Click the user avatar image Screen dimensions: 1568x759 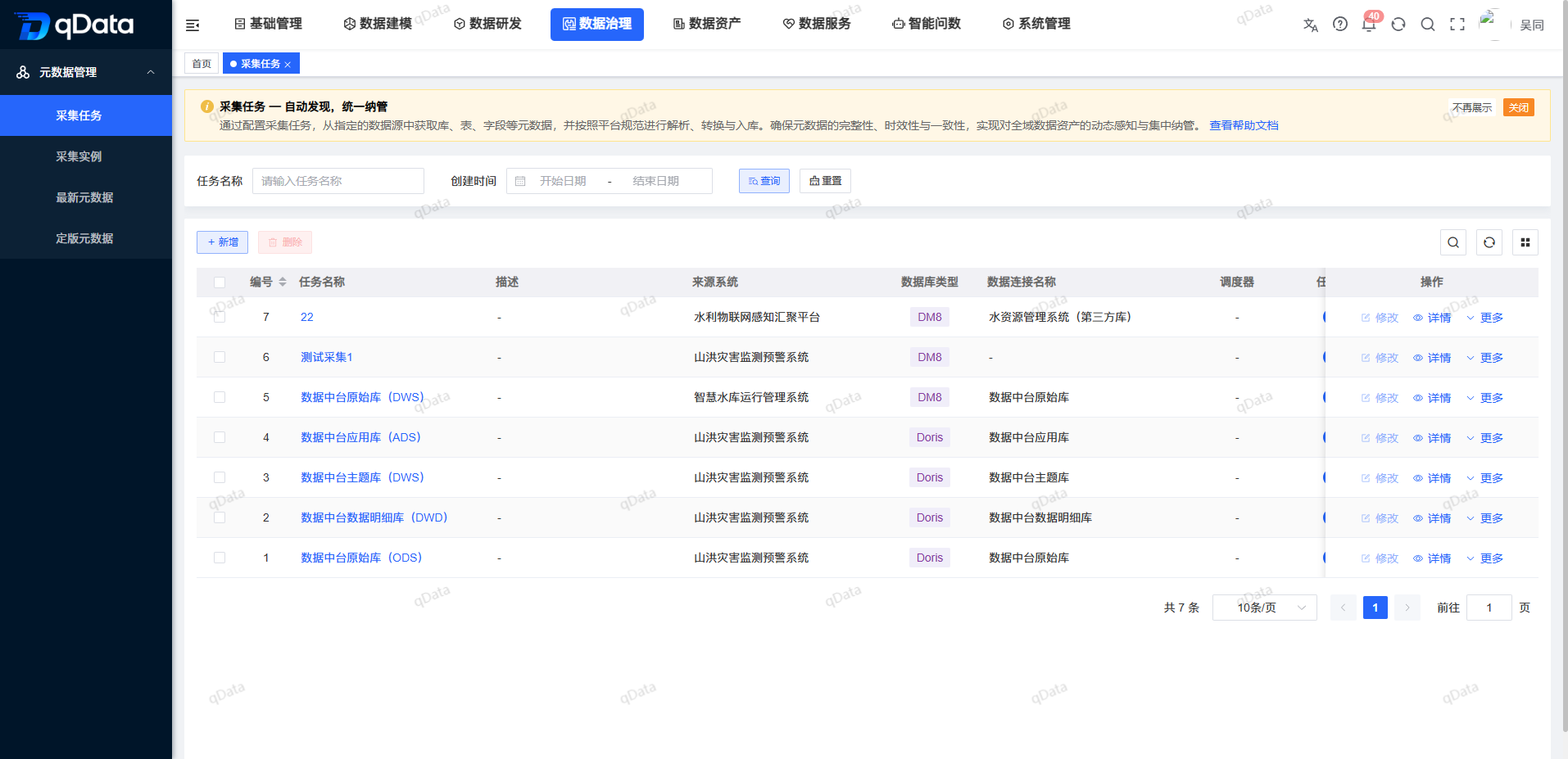point(1493,25)
